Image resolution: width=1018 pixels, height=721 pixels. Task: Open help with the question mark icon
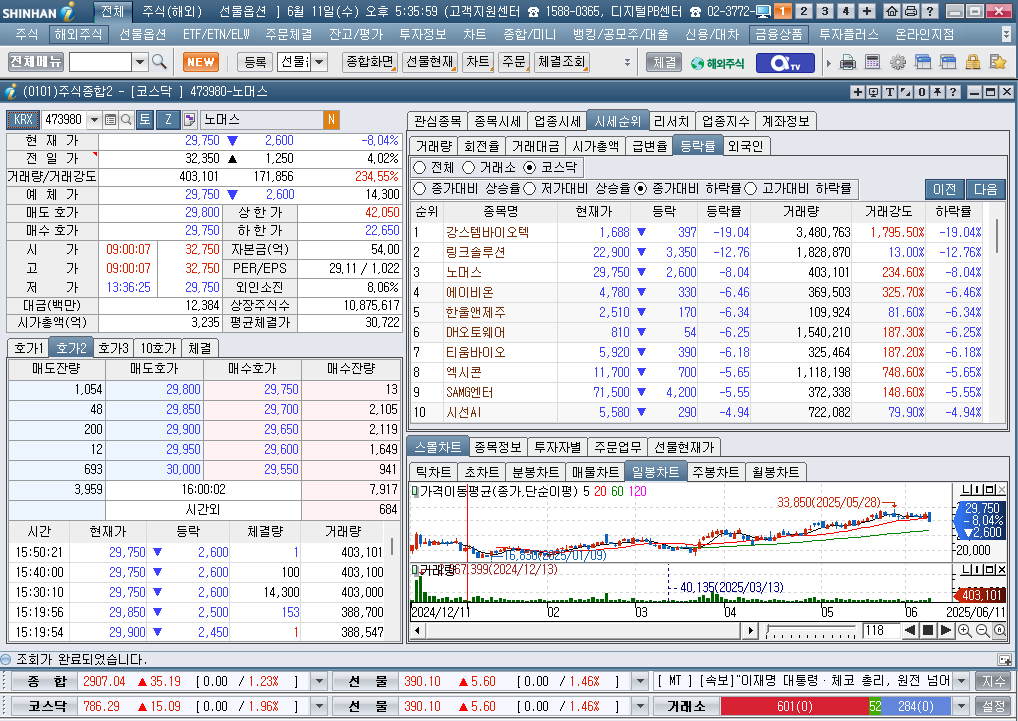click(929, 11)
